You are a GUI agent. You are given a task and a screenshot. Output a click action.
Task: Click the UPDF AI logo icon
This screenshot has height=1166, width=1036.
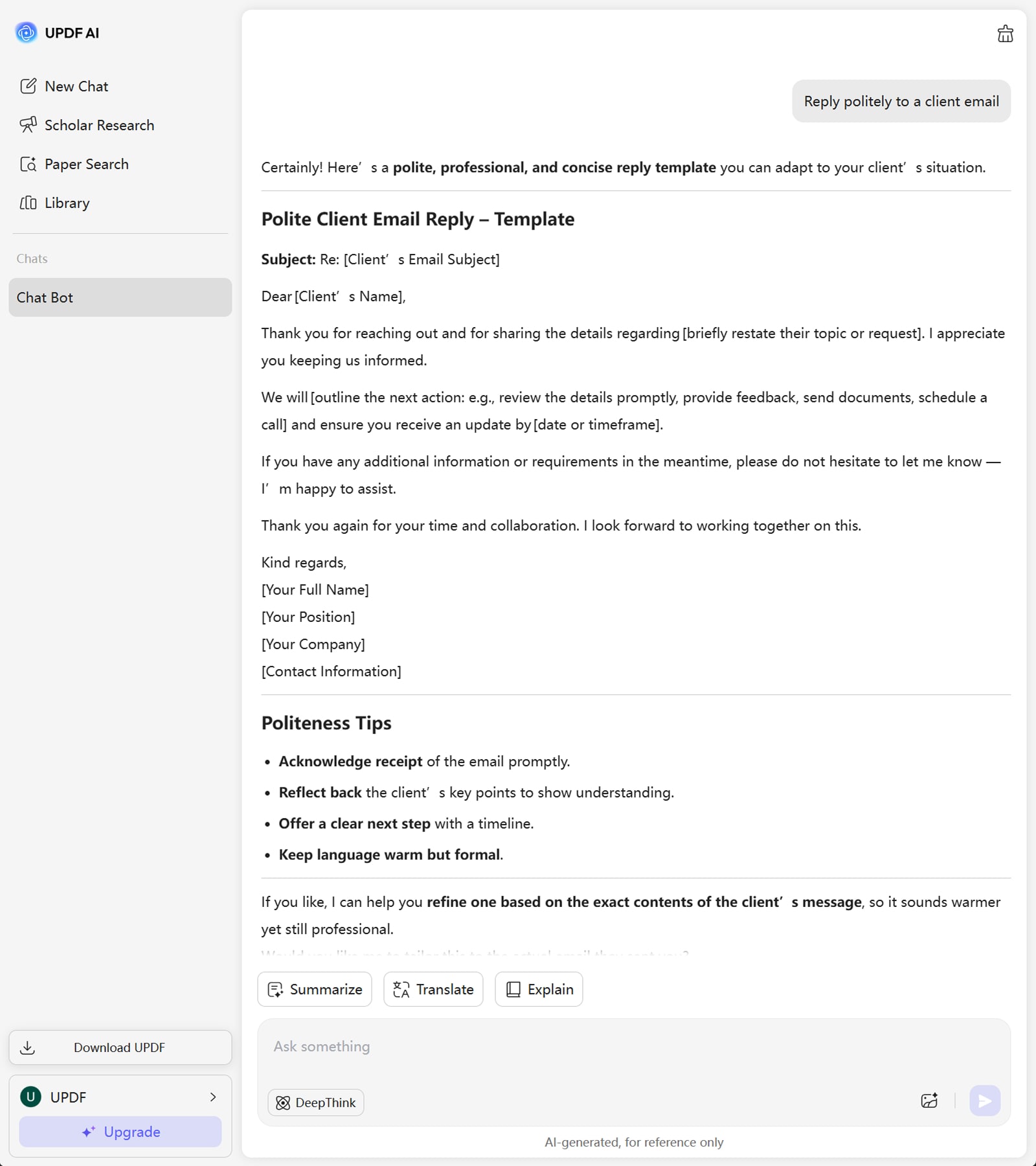[26, 32]
